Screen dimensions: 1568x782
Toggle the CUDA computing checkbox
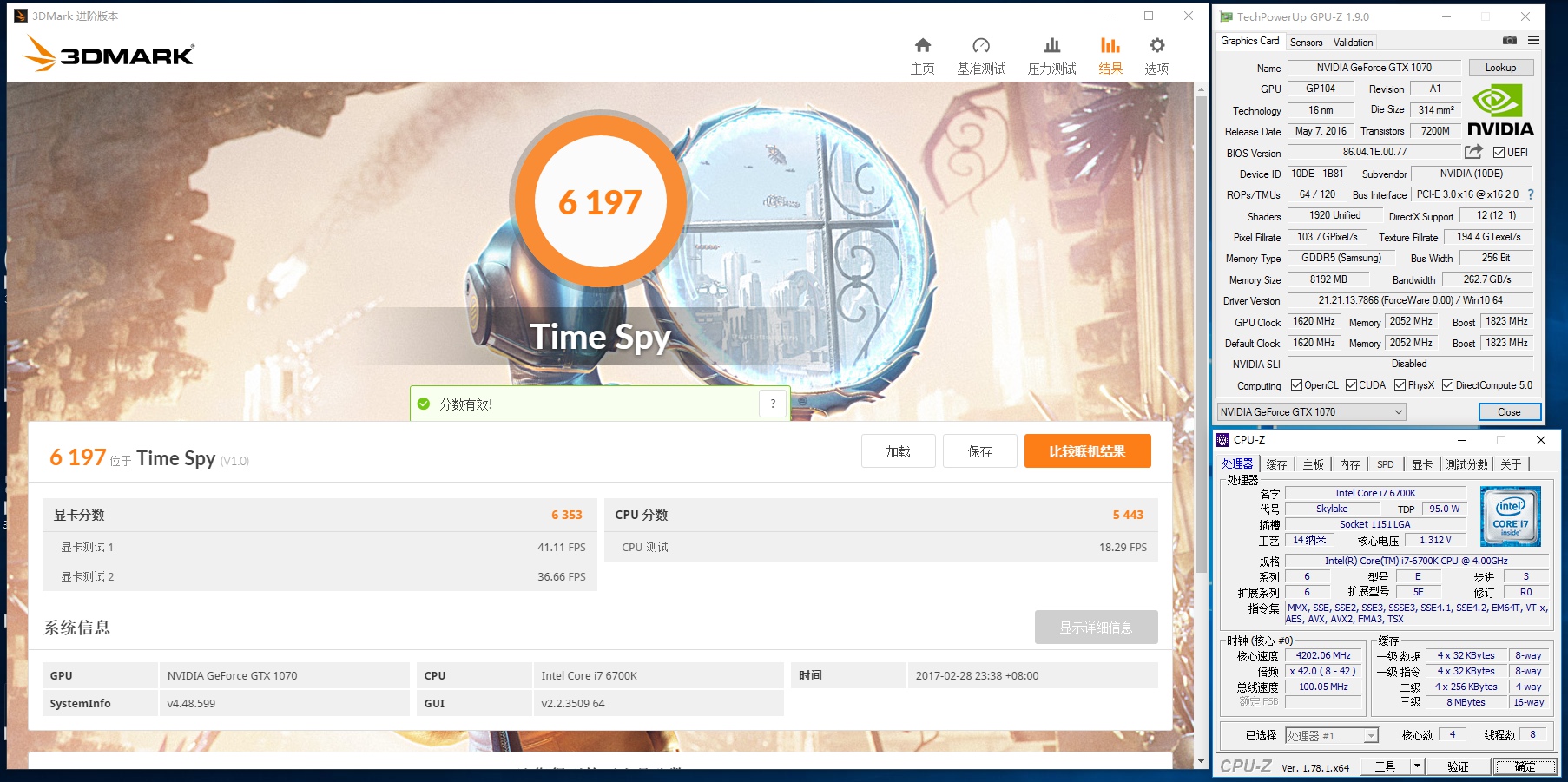click(x=1352, y=385)
